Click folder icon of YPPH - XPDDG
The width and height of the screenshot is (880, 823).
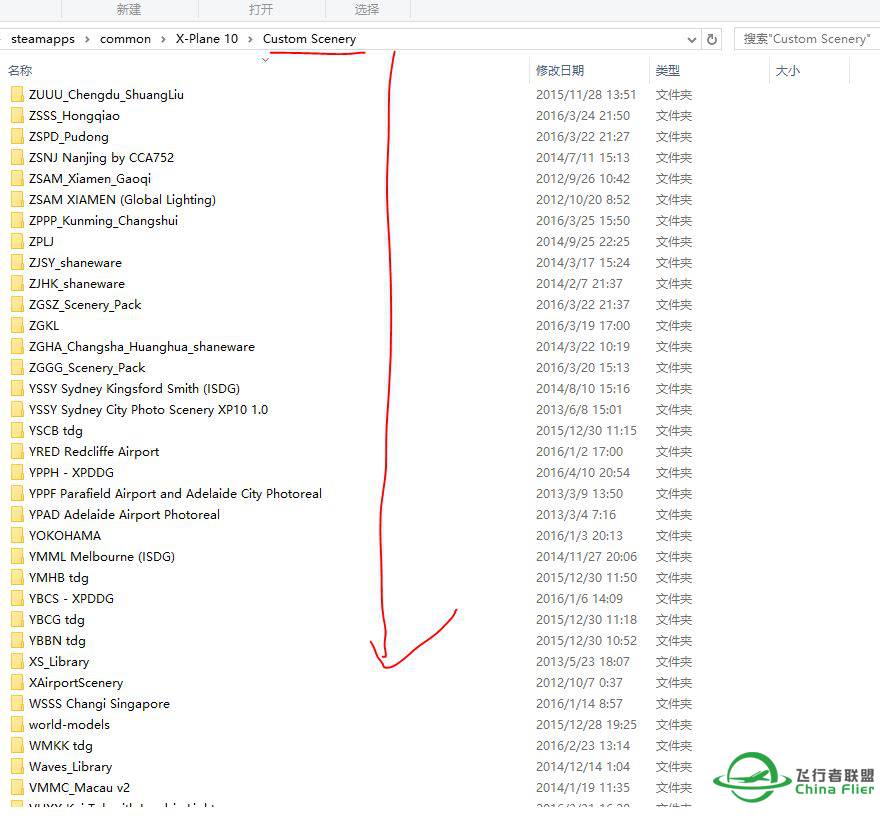pyautogui.click(x=17, y=473)
